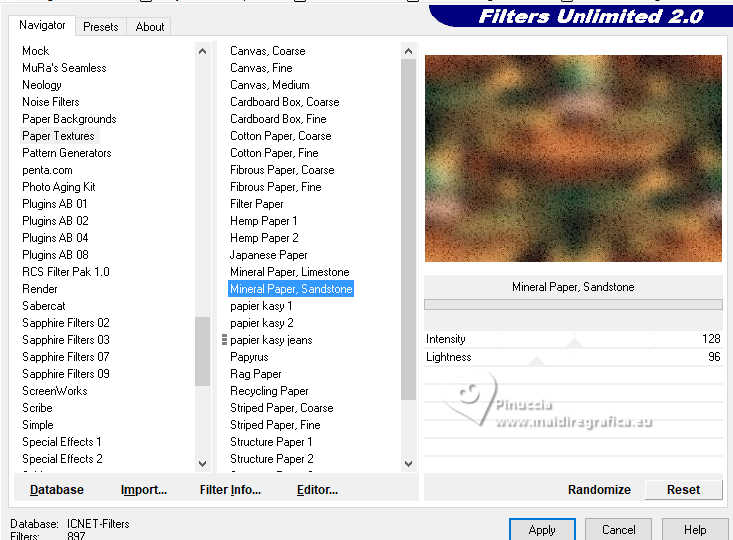Click the Lightness value 96

point(714,357)
